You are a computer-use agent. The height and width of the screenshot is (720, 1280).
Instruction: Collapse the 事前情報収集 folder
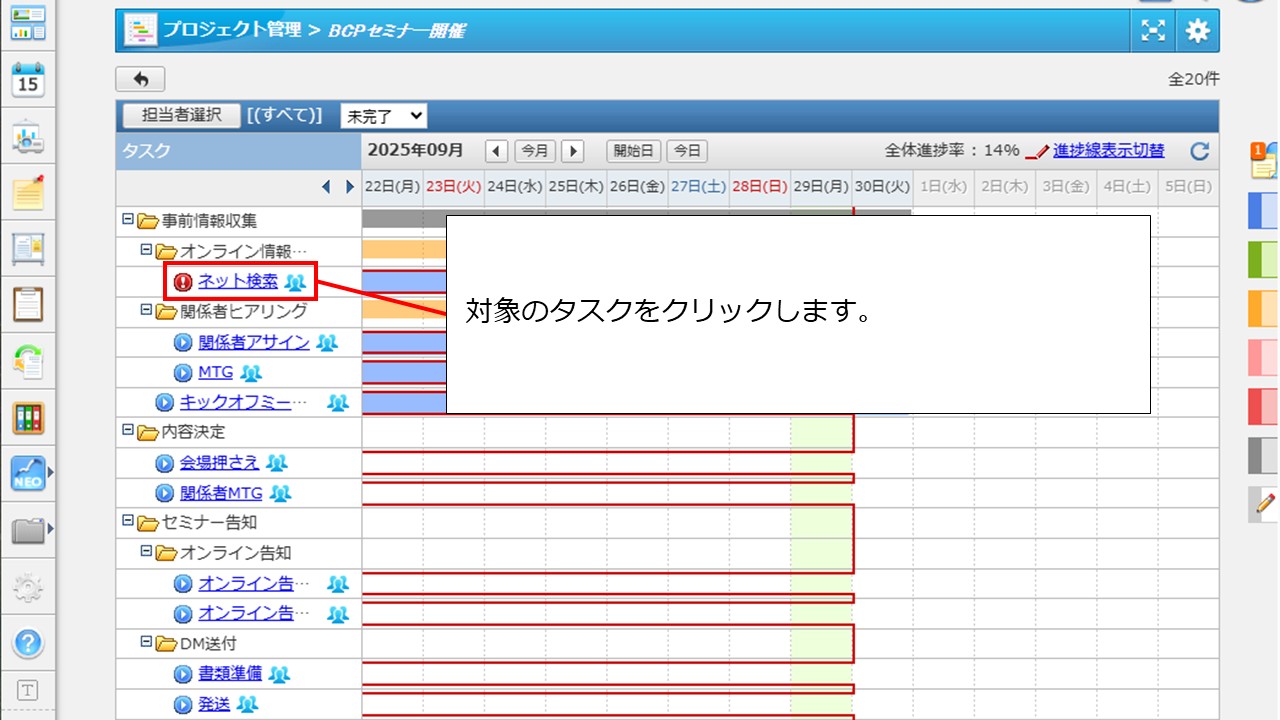click(127, 220)
